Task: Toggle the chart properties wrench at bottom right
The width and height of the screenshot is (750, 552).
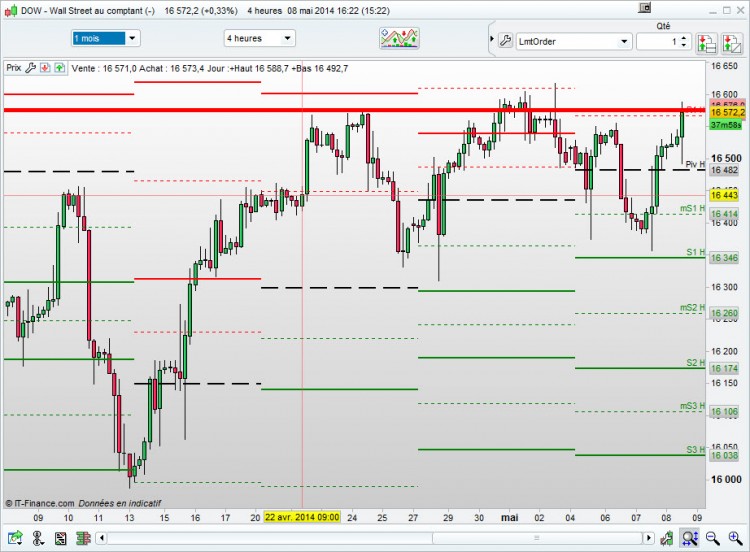Action: click(667, 538)
